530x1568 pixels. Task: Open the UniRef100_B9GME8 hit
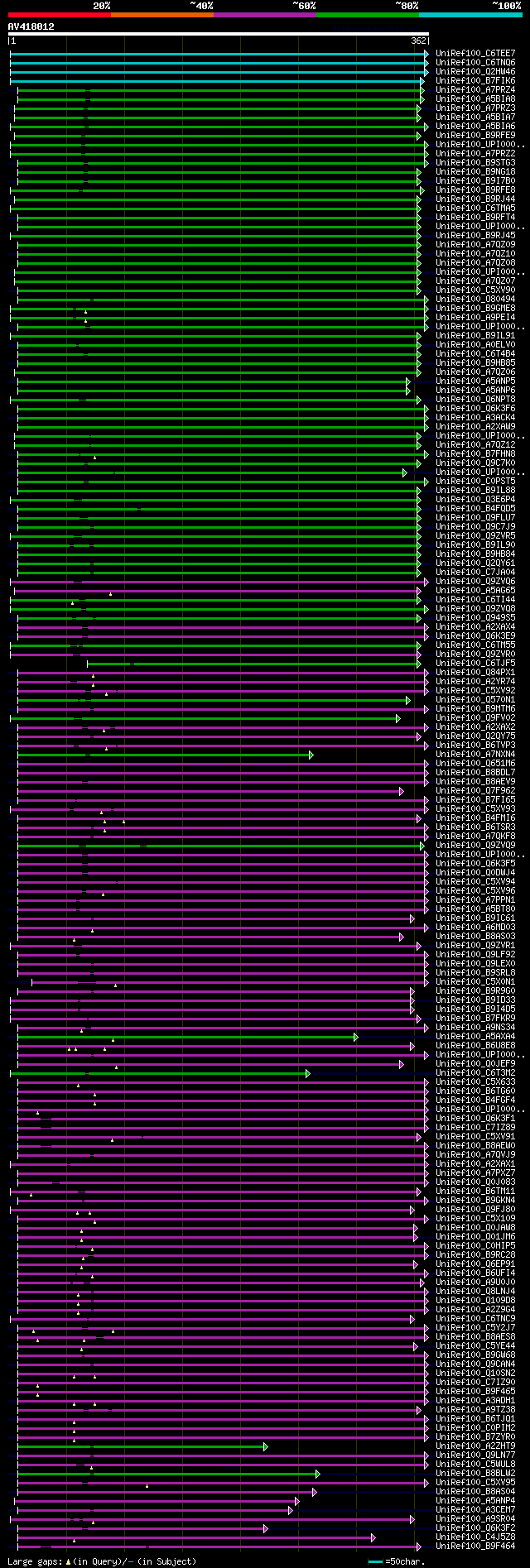(475, 309)
